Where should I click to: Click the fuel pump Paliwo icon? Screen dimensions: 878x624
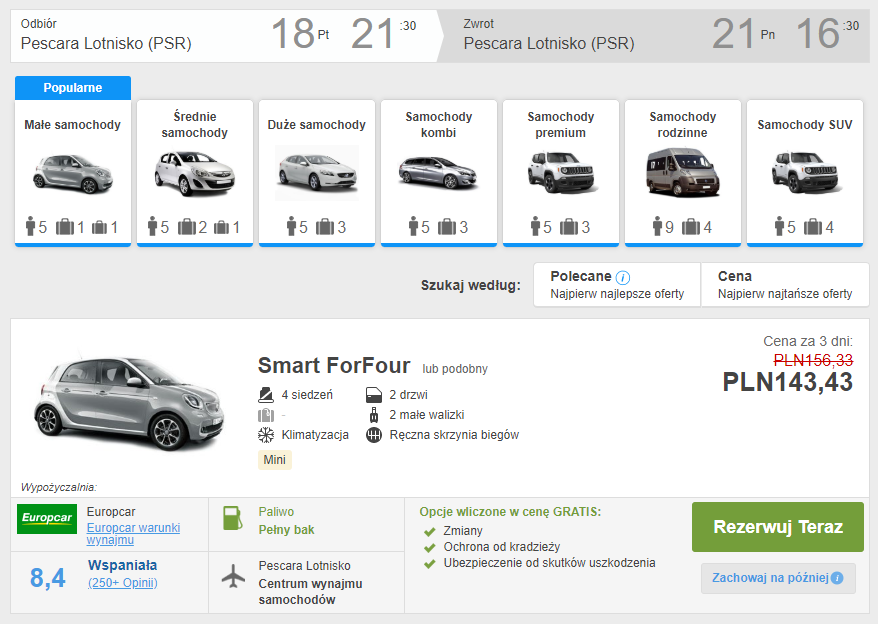click(232, 518)
